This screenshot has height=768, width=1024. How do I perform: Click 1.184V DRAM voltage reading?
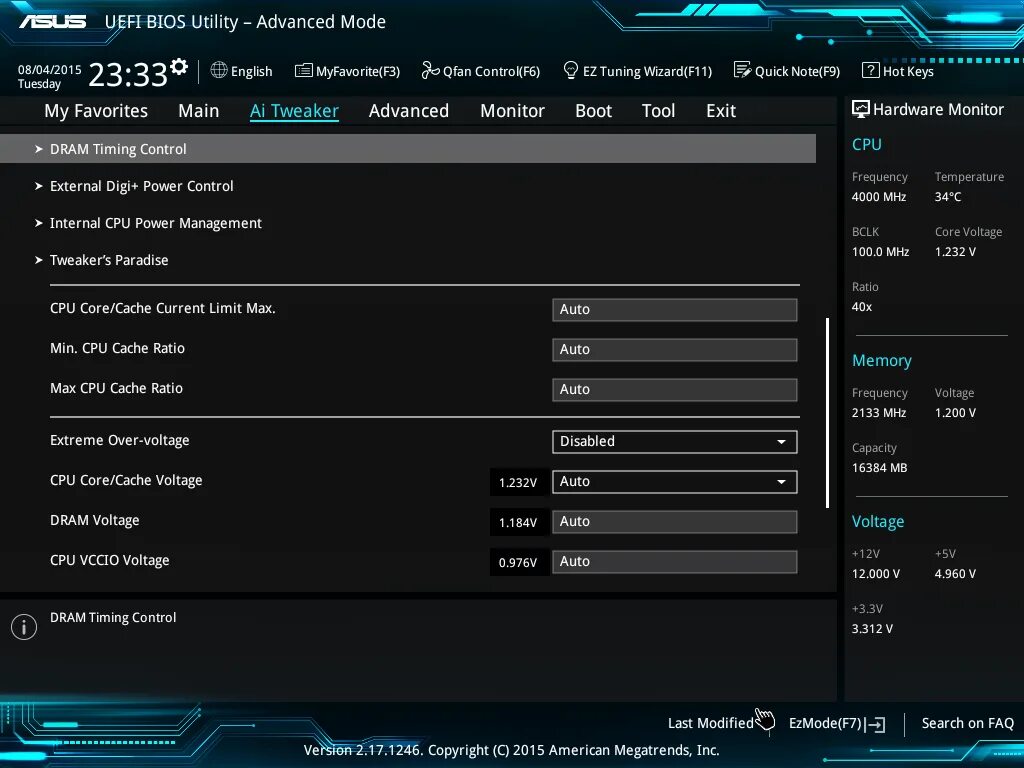click(x=518, y=522)
